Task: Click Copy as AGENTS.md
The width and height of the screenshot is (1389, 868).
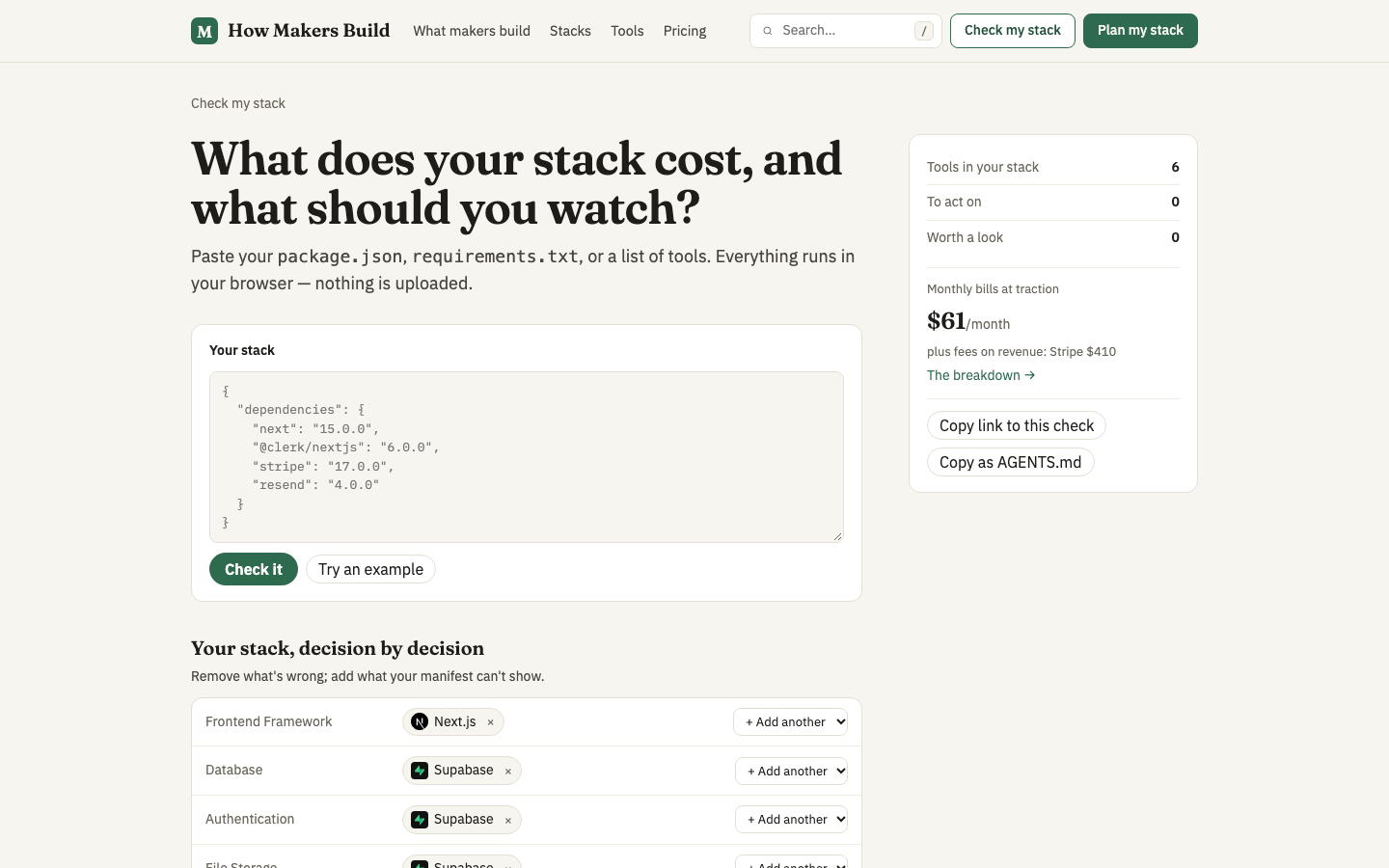Action: click(x=1010, y=462)
